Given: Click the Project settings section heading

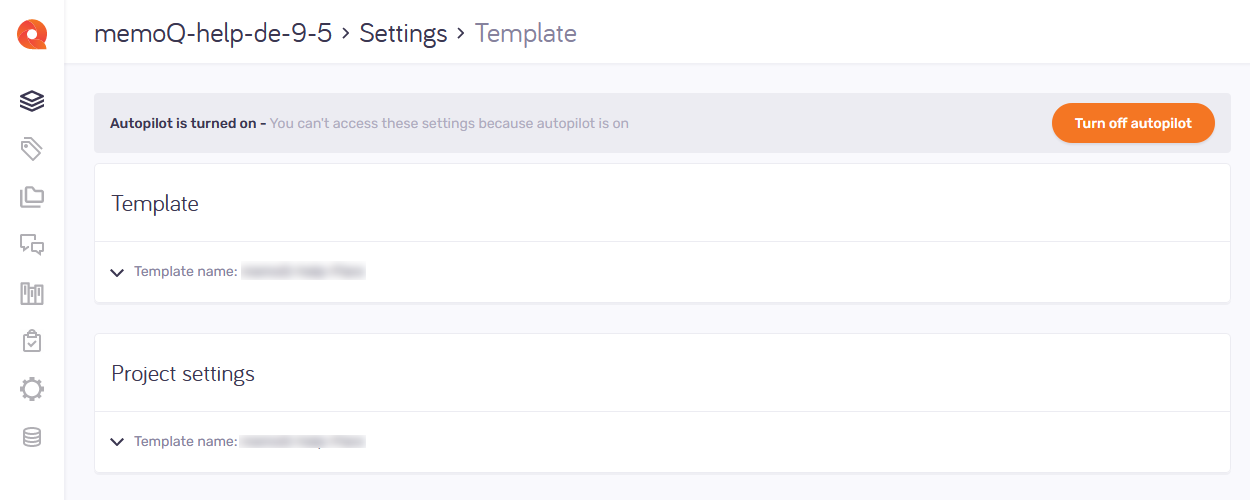Looking at the screenshot, I should coord(183,374).
